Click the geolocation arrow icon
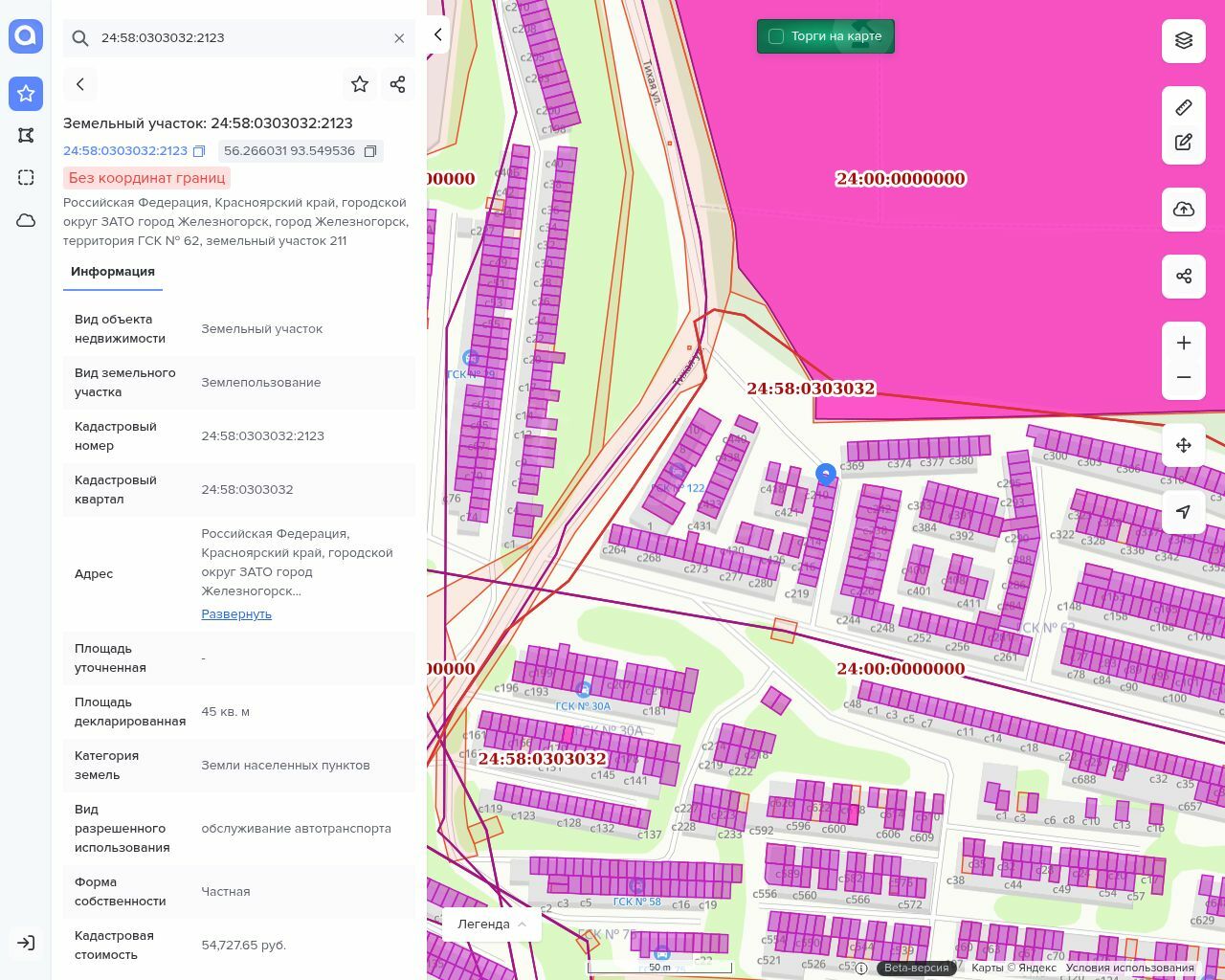Viewport: 1225px width, 980px height. coord(1184,512)
